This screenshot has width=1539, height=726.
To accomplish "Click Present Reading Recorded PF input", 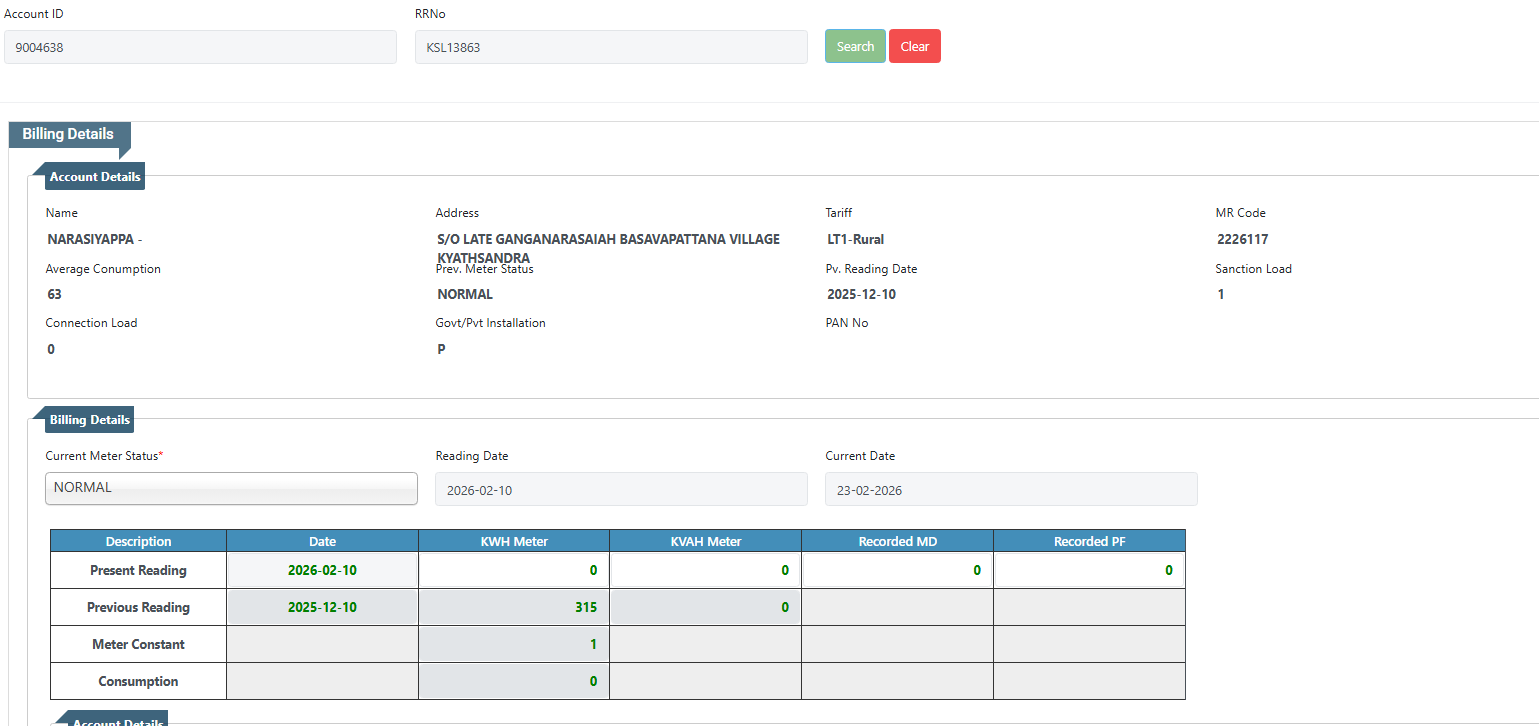I will pos(1089,571).
